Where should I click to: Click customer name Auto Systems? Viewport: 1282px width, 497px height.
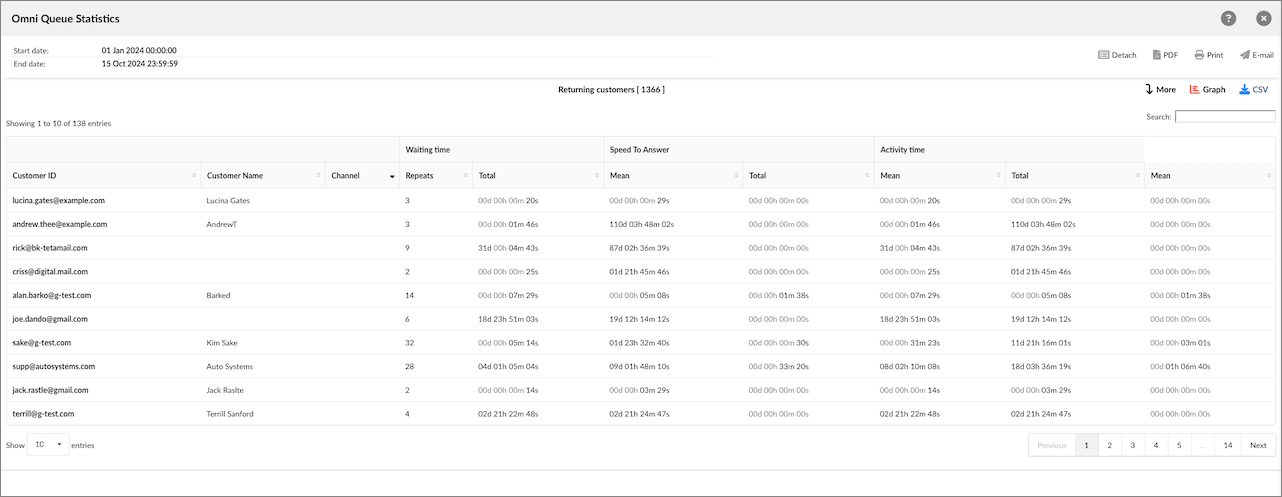[230, 366]
